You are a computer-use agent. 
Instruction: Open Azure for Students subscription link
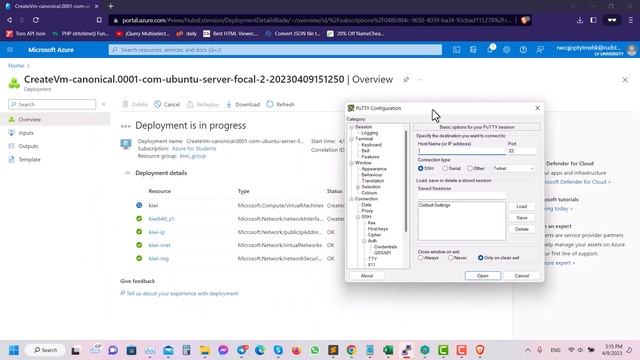[x=194, y=149]
